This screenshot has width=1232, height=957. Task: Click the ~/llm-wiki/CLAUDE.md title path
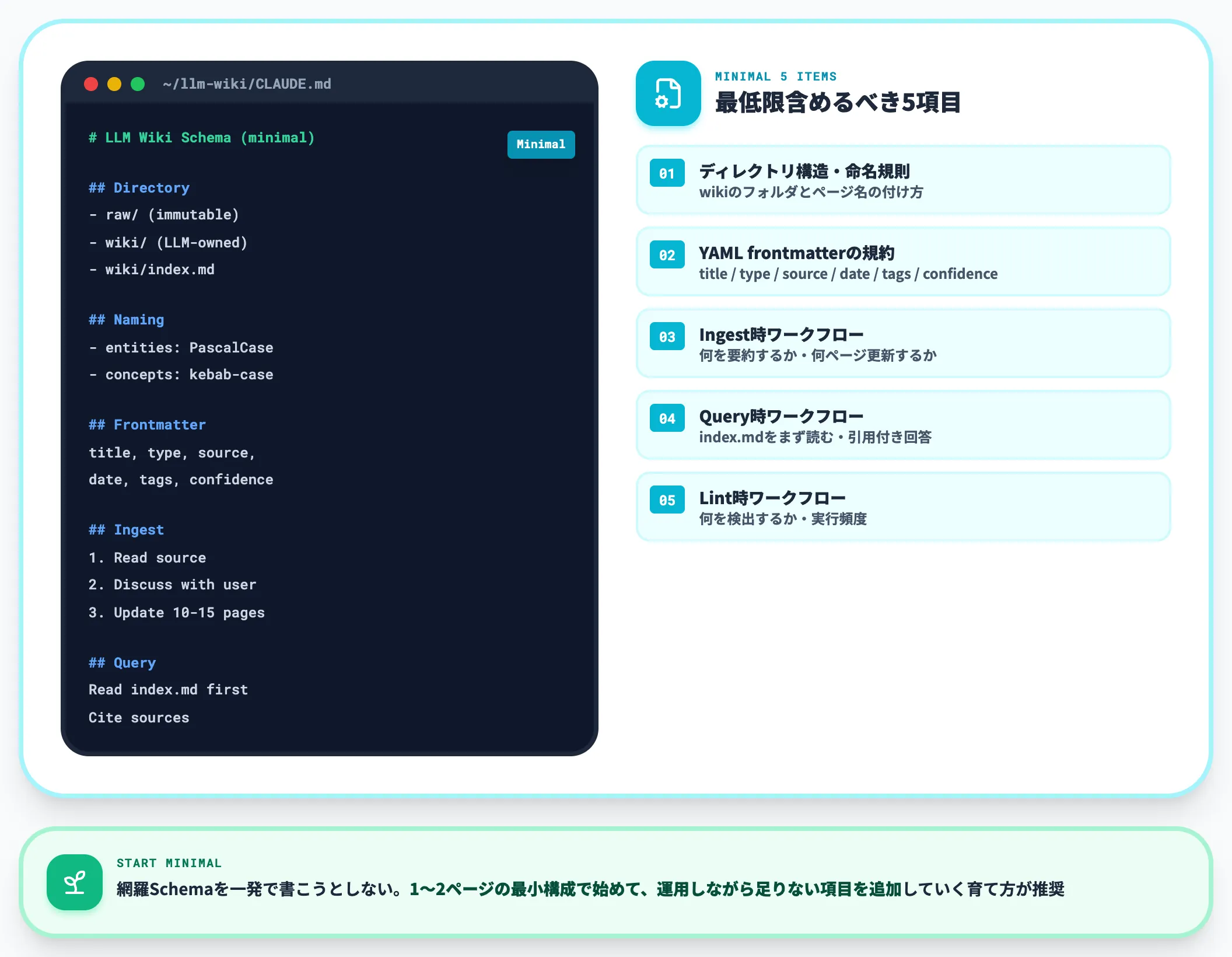[x=247, y=84]
